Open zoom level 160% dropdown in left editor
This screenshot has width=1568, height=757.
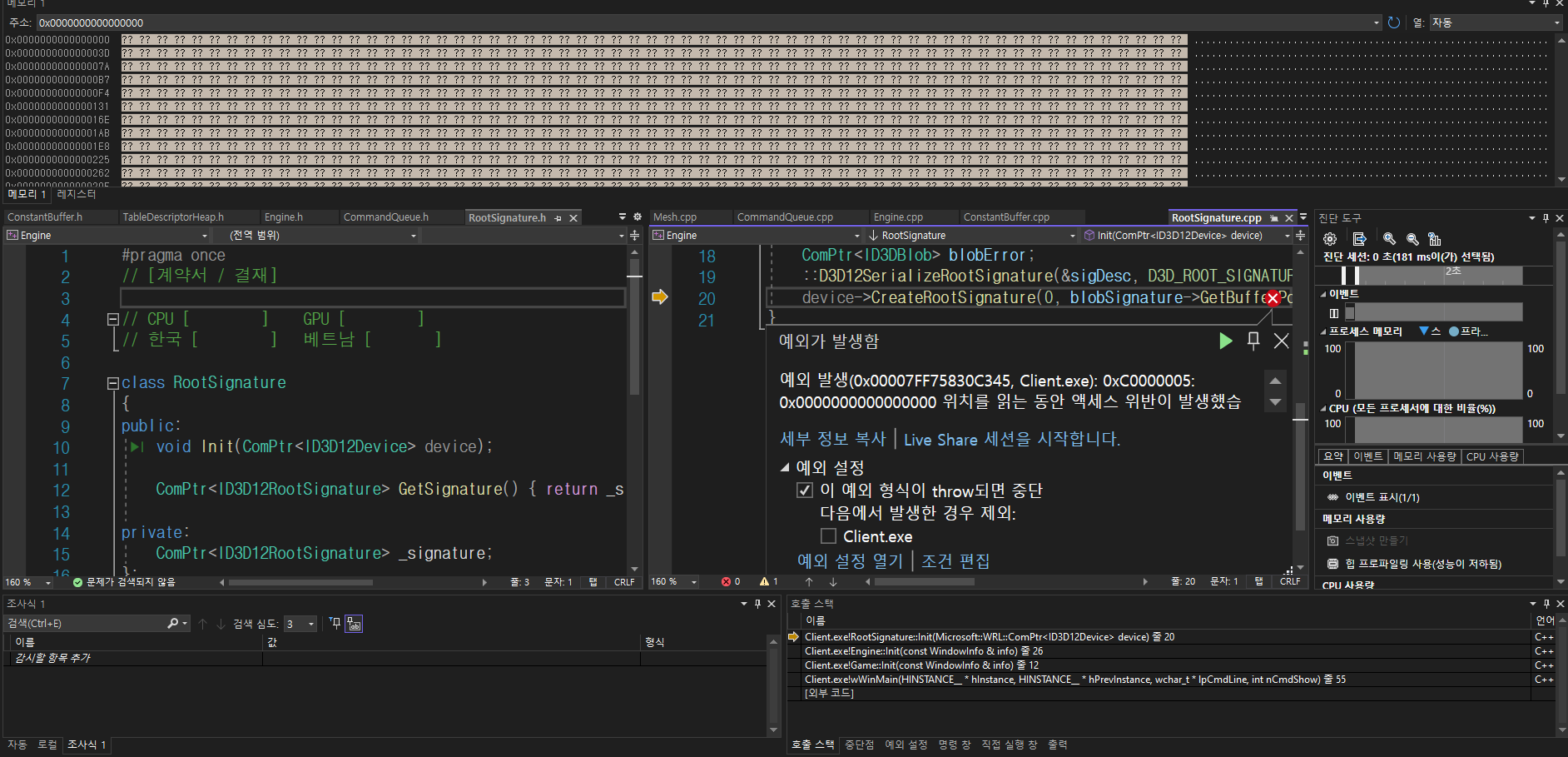(48, 582)
